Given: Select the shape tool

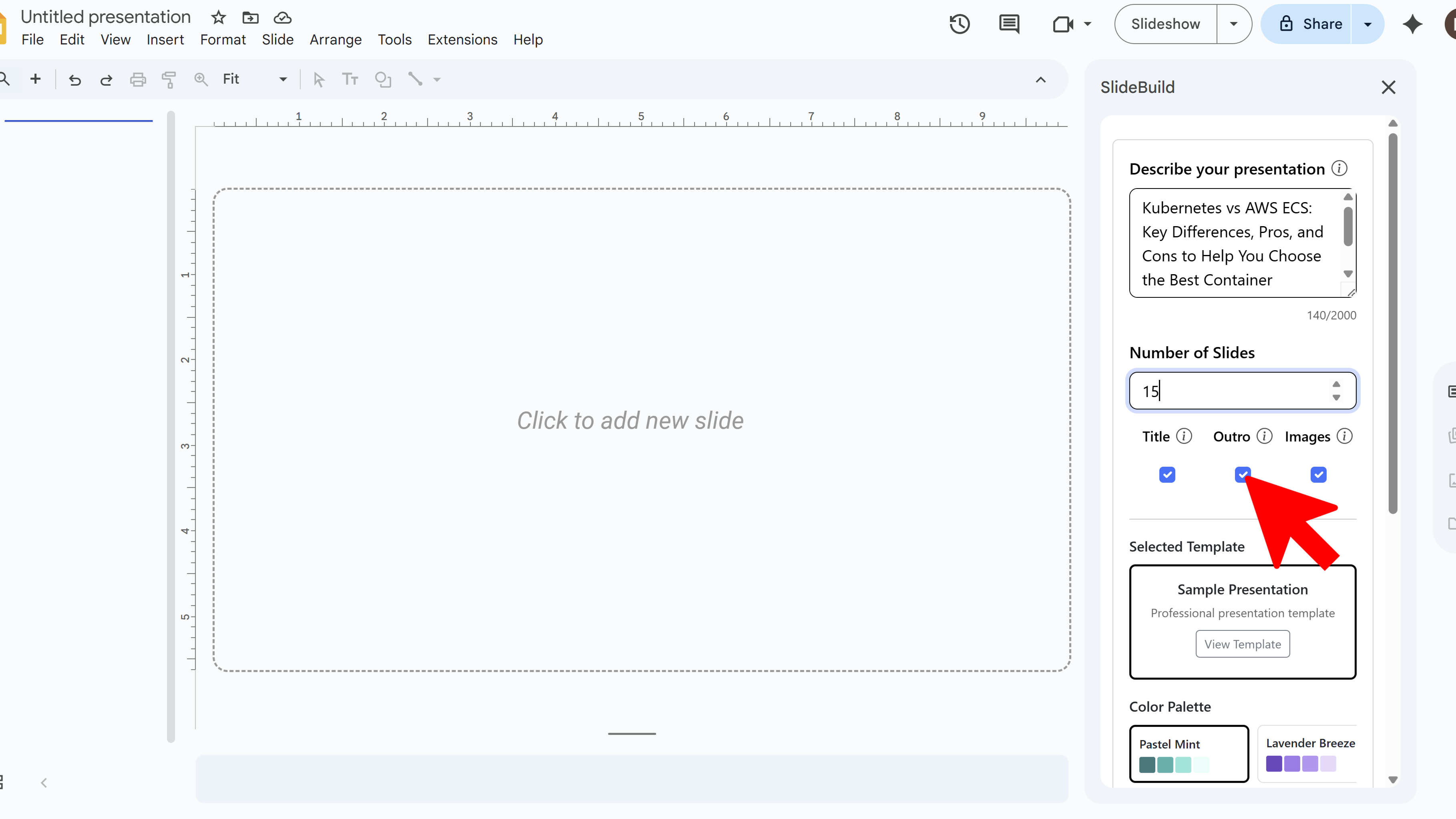Looking at the screenshot, I should (x=383, y=80).
